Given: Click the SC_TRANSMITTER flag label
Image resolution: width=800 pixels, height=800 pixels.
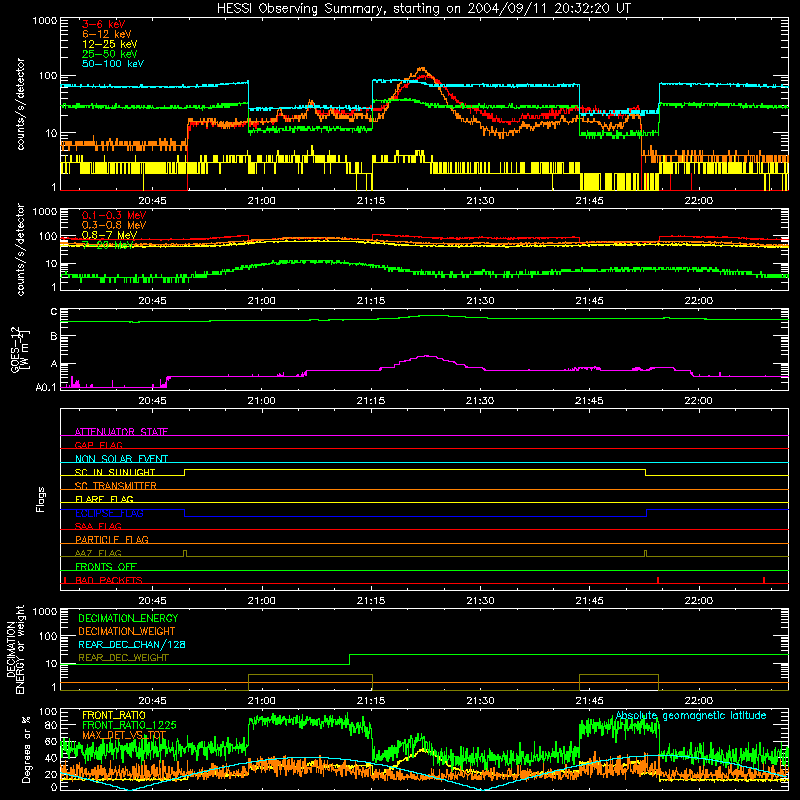Looking at the screenshot, I should pyautogui.click(x=115, y=485).
